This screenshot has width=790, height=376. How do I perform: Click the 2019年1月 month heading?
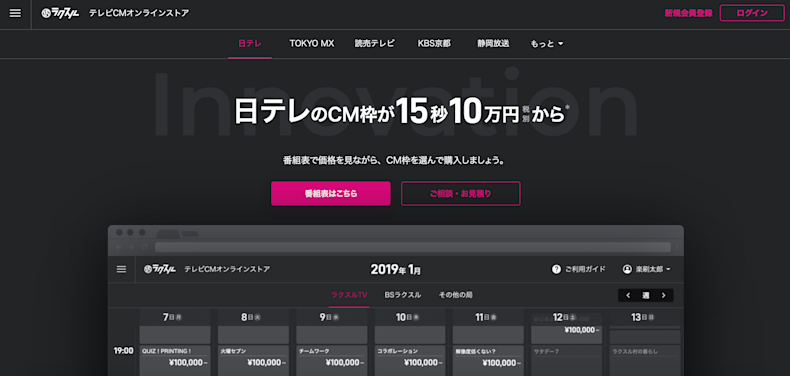pos(396,270)
